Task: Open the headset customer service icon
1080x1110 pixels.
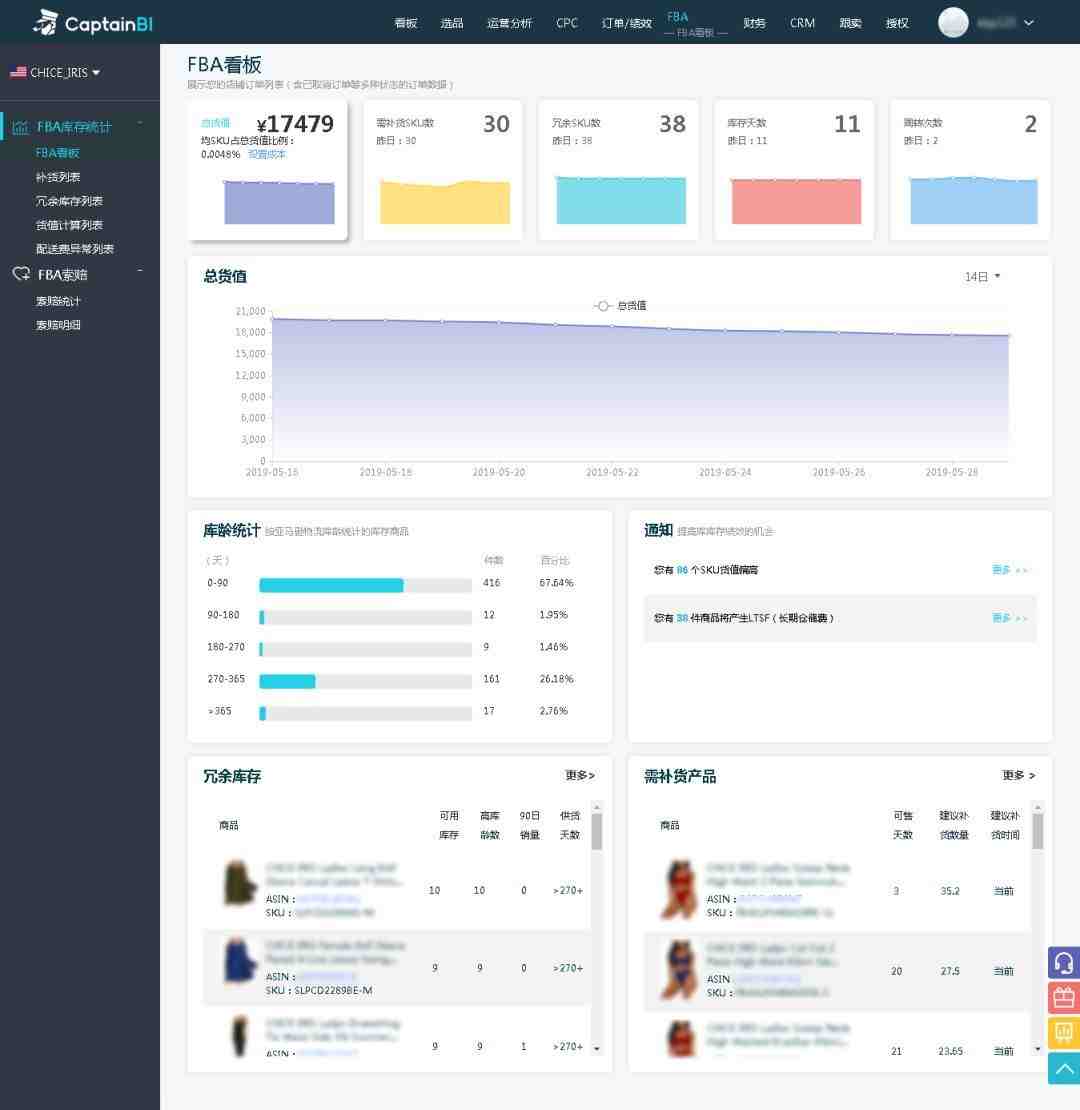Action: coord(1064,963)
